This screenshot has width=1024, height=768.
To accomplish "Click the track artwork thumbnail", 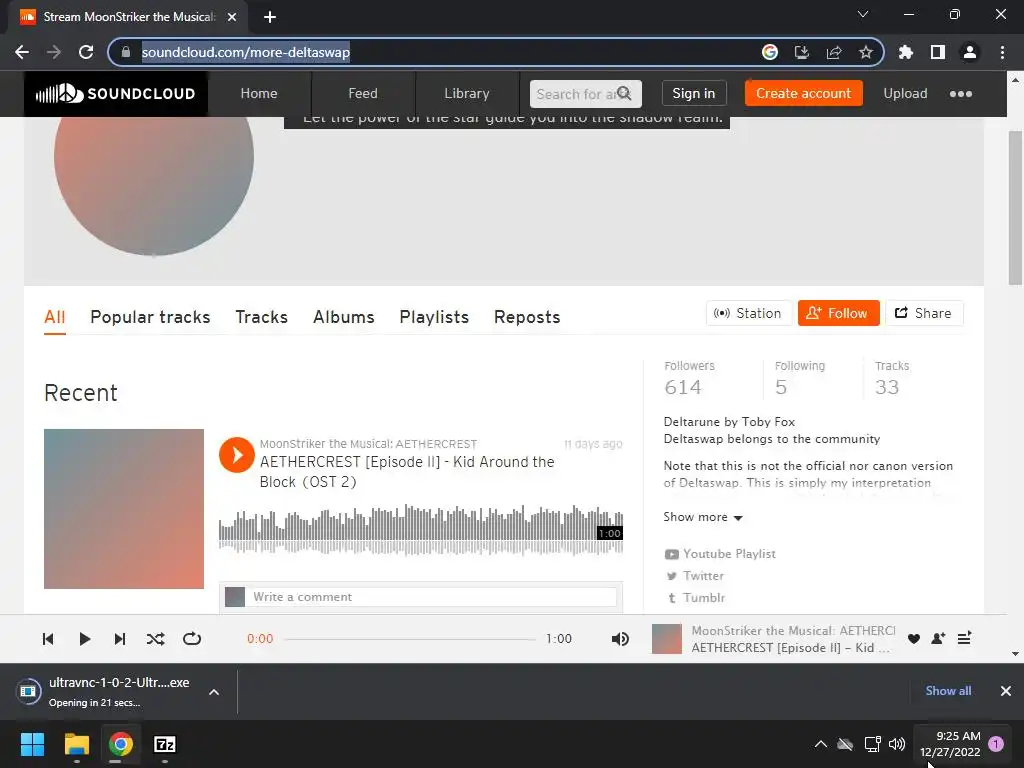I will (124, 509).
